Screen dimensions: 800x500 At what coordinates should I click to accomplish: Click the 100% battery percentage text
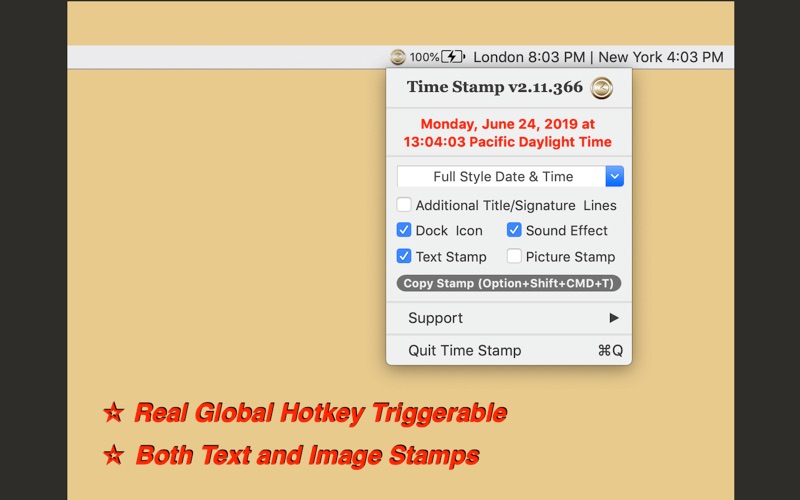click(x=424, y=57)
